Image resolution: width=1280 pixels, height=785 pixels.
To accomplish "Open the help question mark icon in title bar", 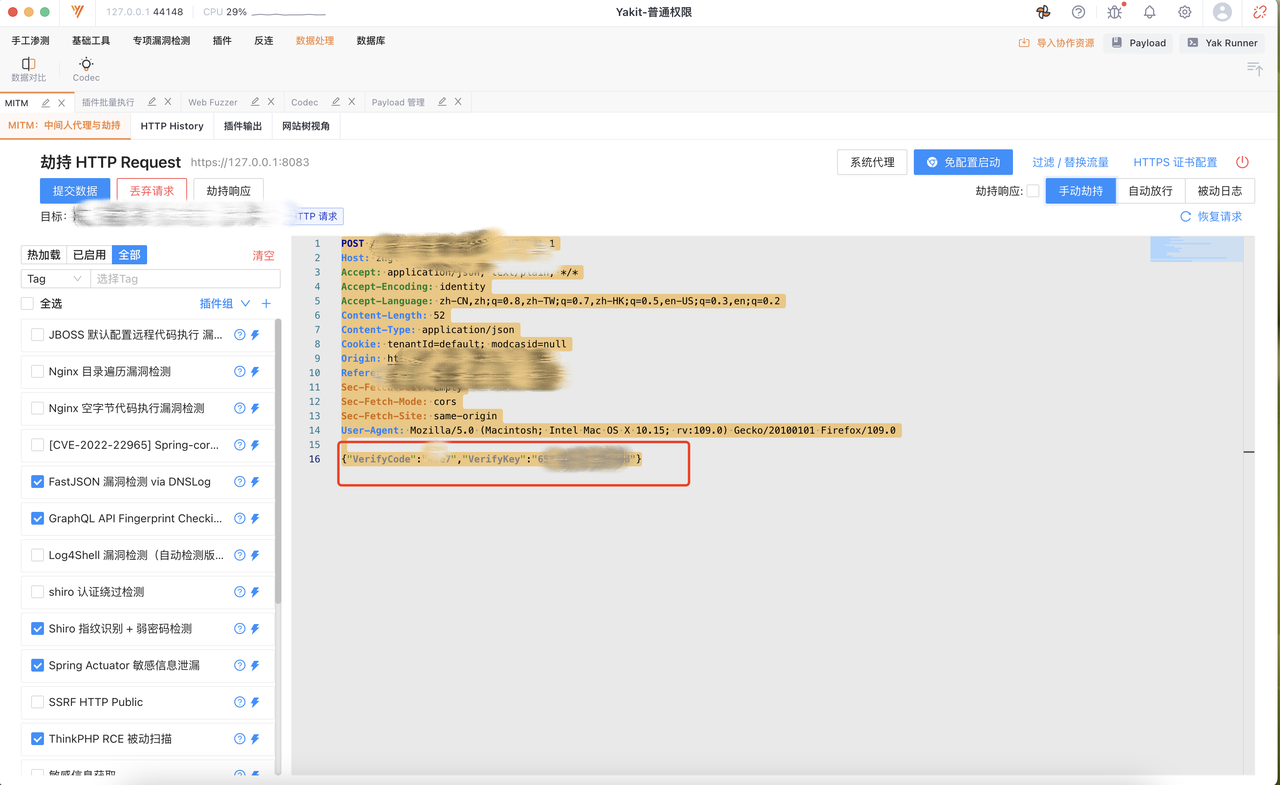I will coord(1078,12).
